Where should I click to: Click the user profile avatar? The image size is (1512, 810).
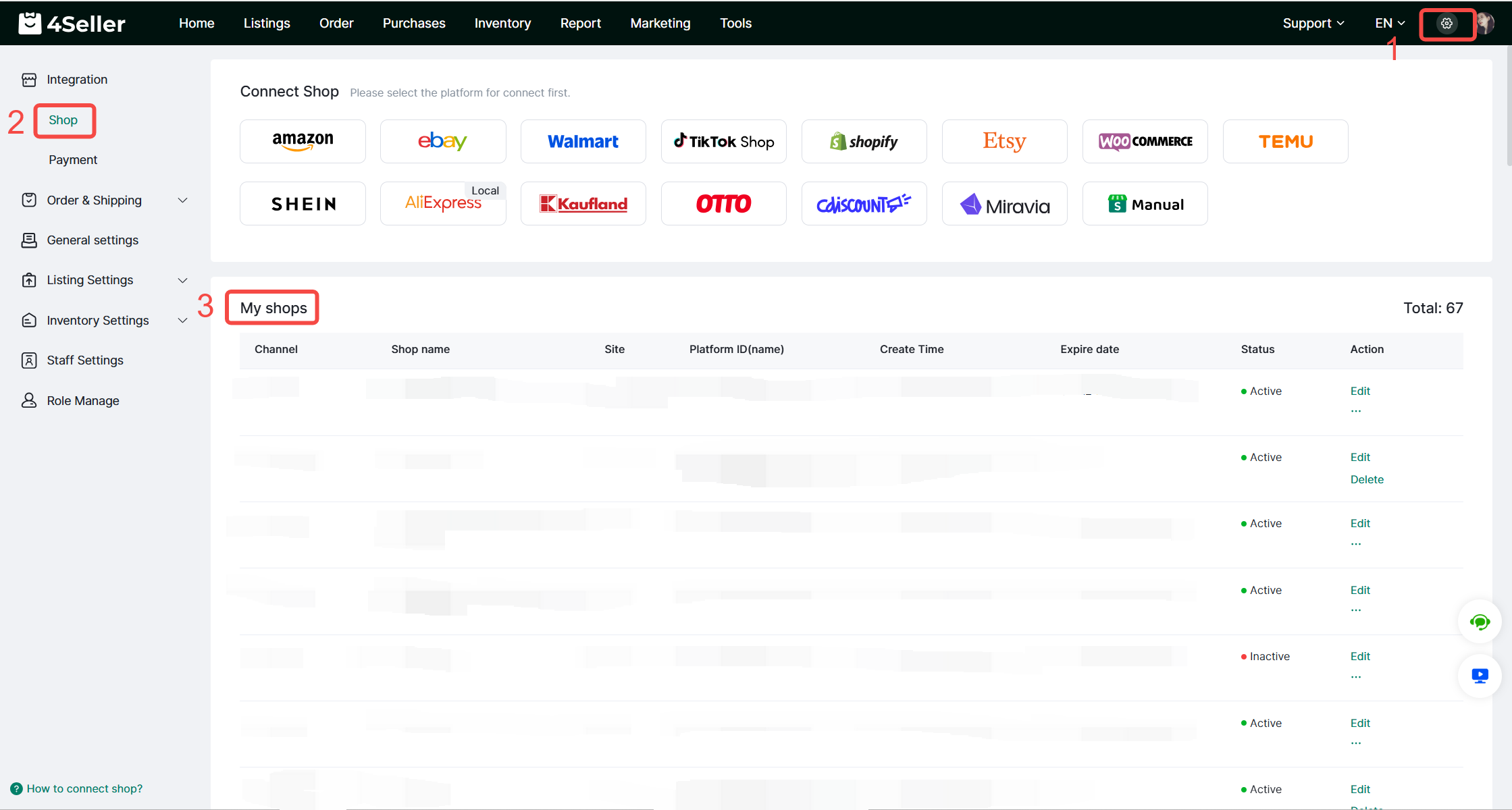pos(1484,23)
